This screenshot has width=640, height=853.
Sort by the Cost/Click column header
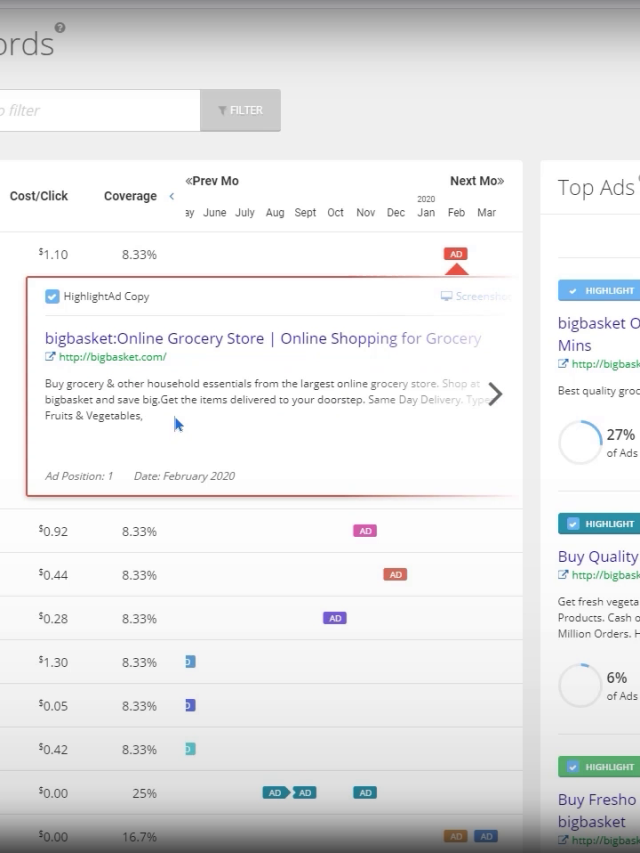pos(39,196)
